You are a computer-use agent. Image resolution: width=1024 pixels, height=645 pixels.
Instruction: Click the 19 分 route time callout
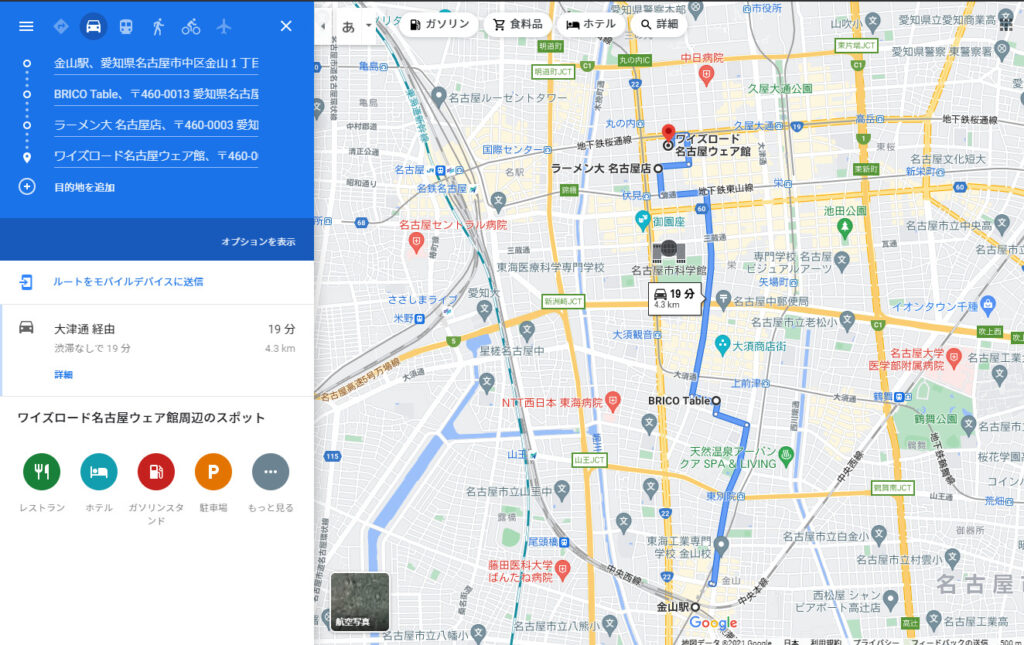(x=675, y=299)
